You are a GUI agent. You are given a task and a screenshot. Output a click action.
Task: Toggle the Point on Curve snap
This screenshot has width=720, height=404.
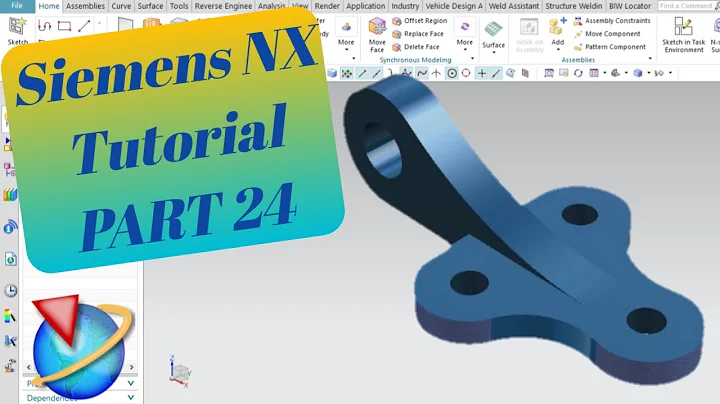(x=496, y=73)
